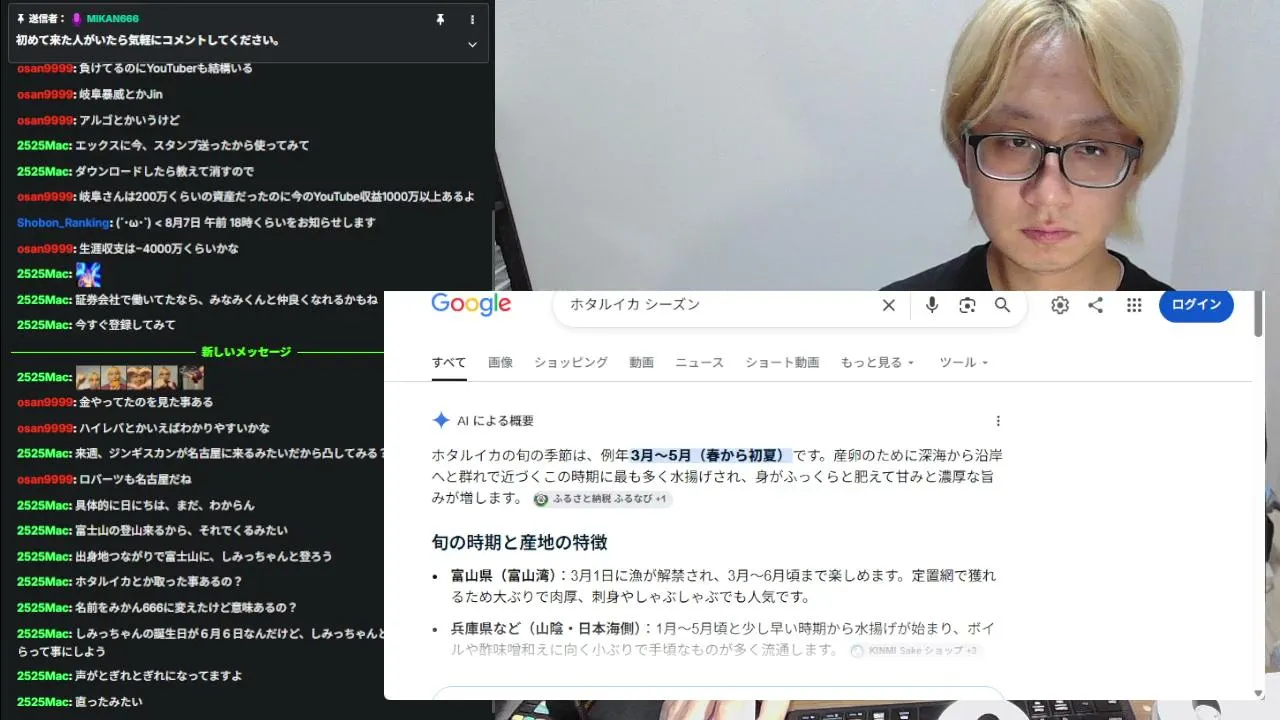Open Google quick settings gear

[x=1060, y=305]
